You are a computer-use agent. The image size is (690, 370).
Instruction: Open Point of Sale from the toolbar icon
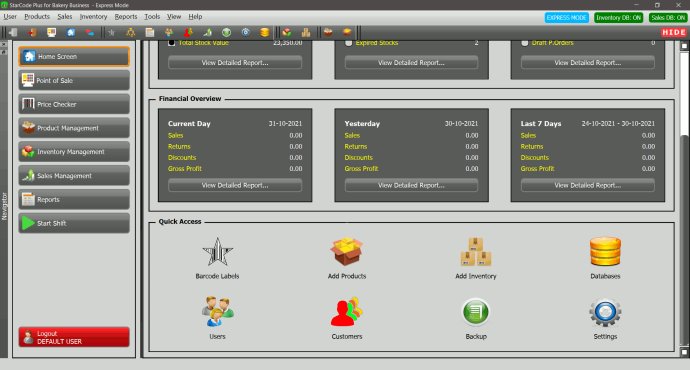tap(51, 33)
